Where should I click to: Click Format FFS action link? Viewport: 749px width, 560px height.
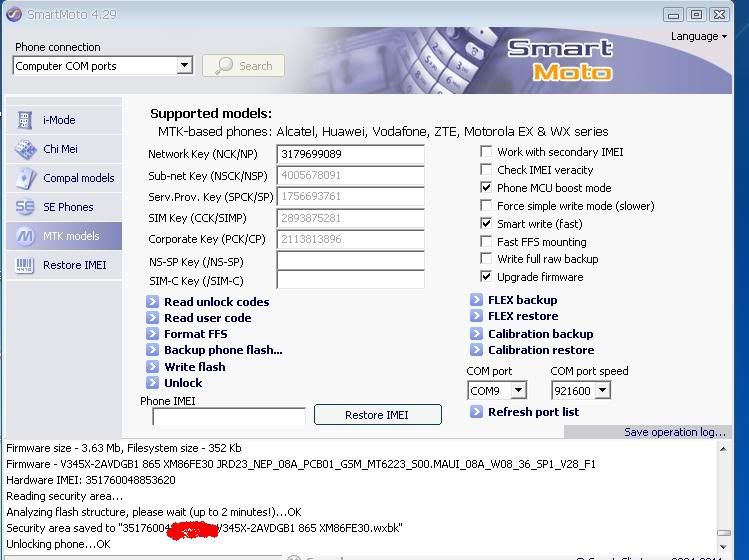pyautogui.click(x=195, y=334)
